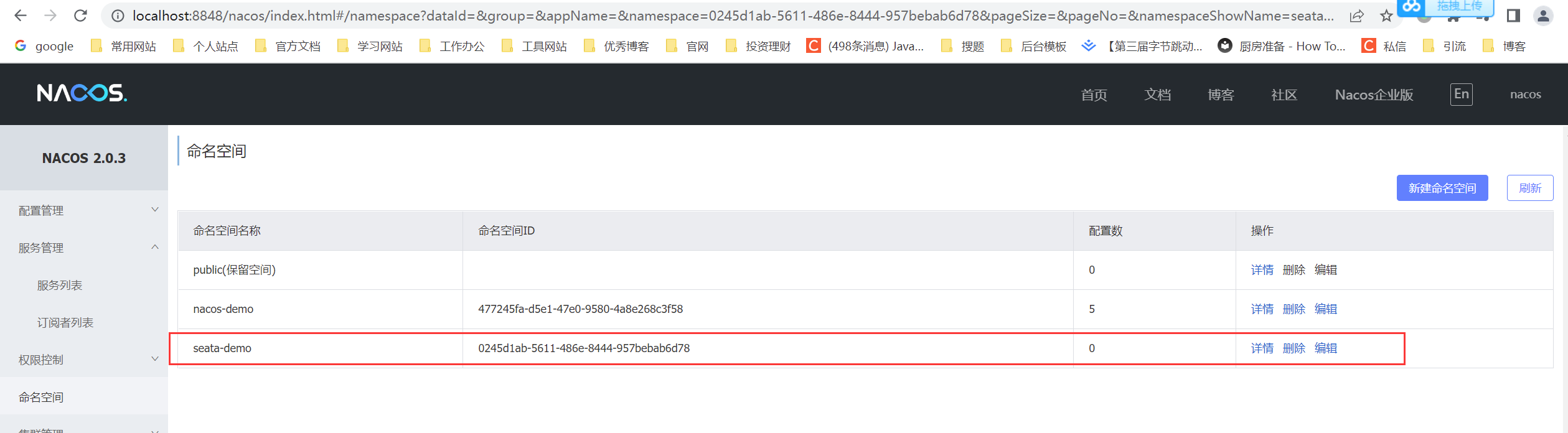Screen dimensions: 1568x433
Task: Reload the page with refresh icon
Action: pyautogui.click(x=80, y=16)
